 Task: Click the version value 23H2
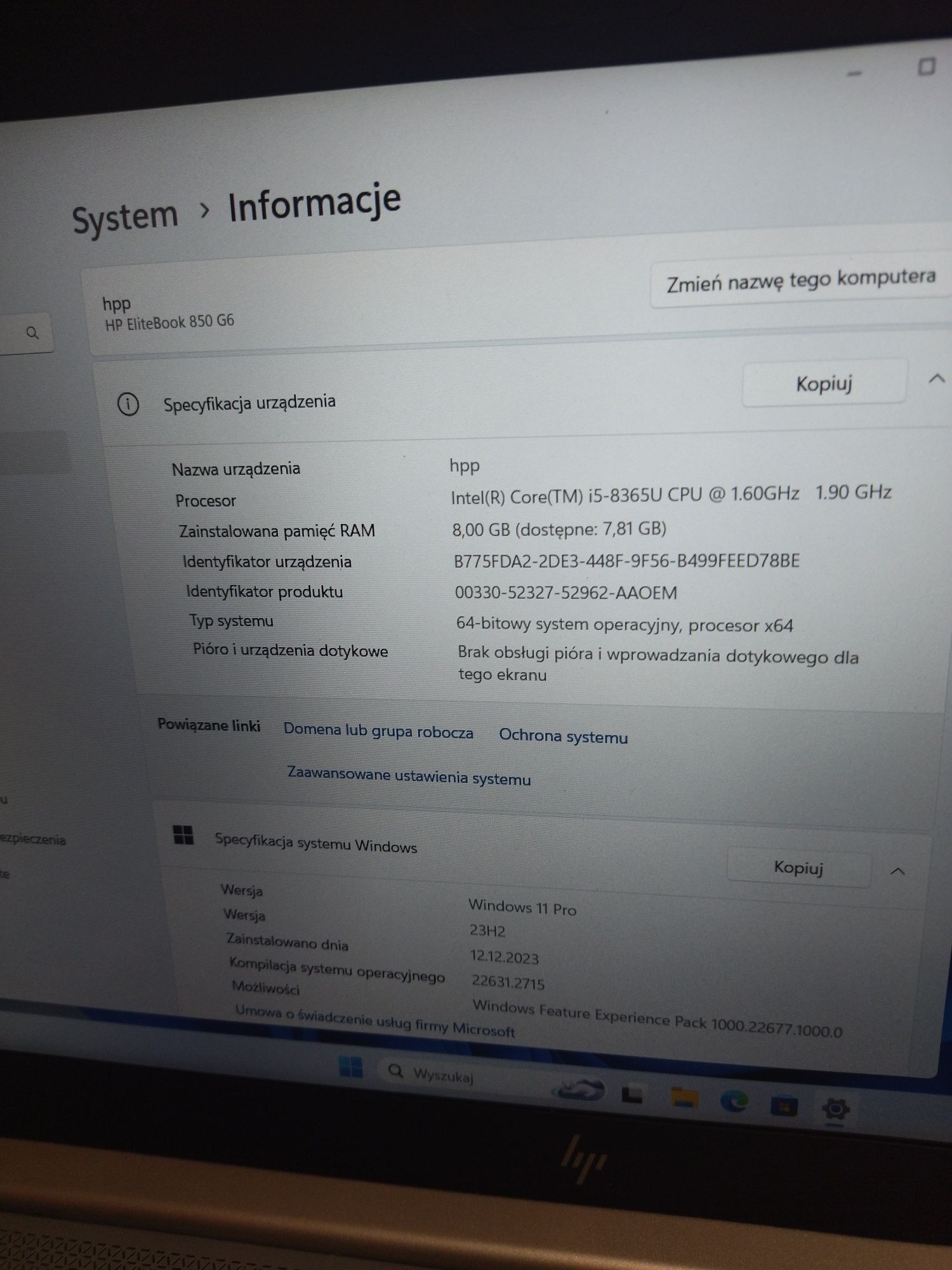click(487, 931)
